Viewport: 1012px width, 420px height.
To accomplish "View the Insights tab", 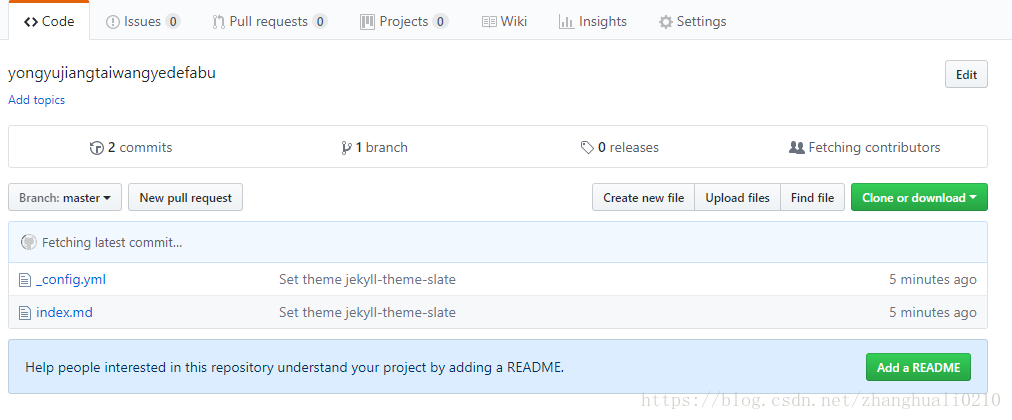I will [x=594, y=21].
